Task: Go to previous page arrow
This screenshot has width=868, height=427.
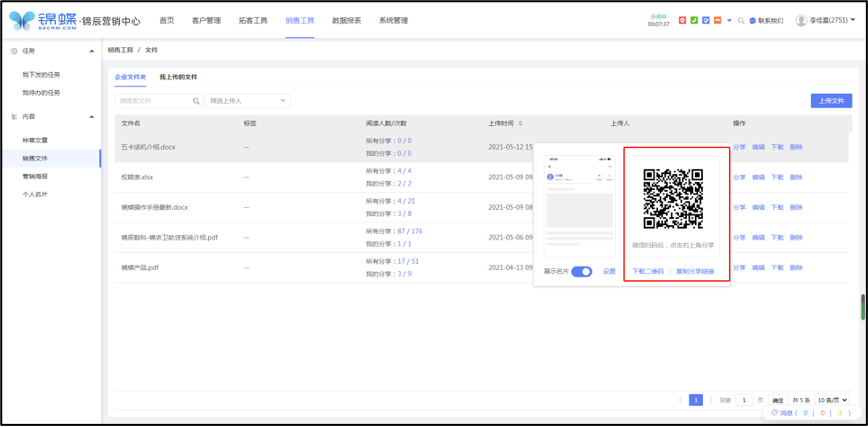Action: tap(680, 400)
